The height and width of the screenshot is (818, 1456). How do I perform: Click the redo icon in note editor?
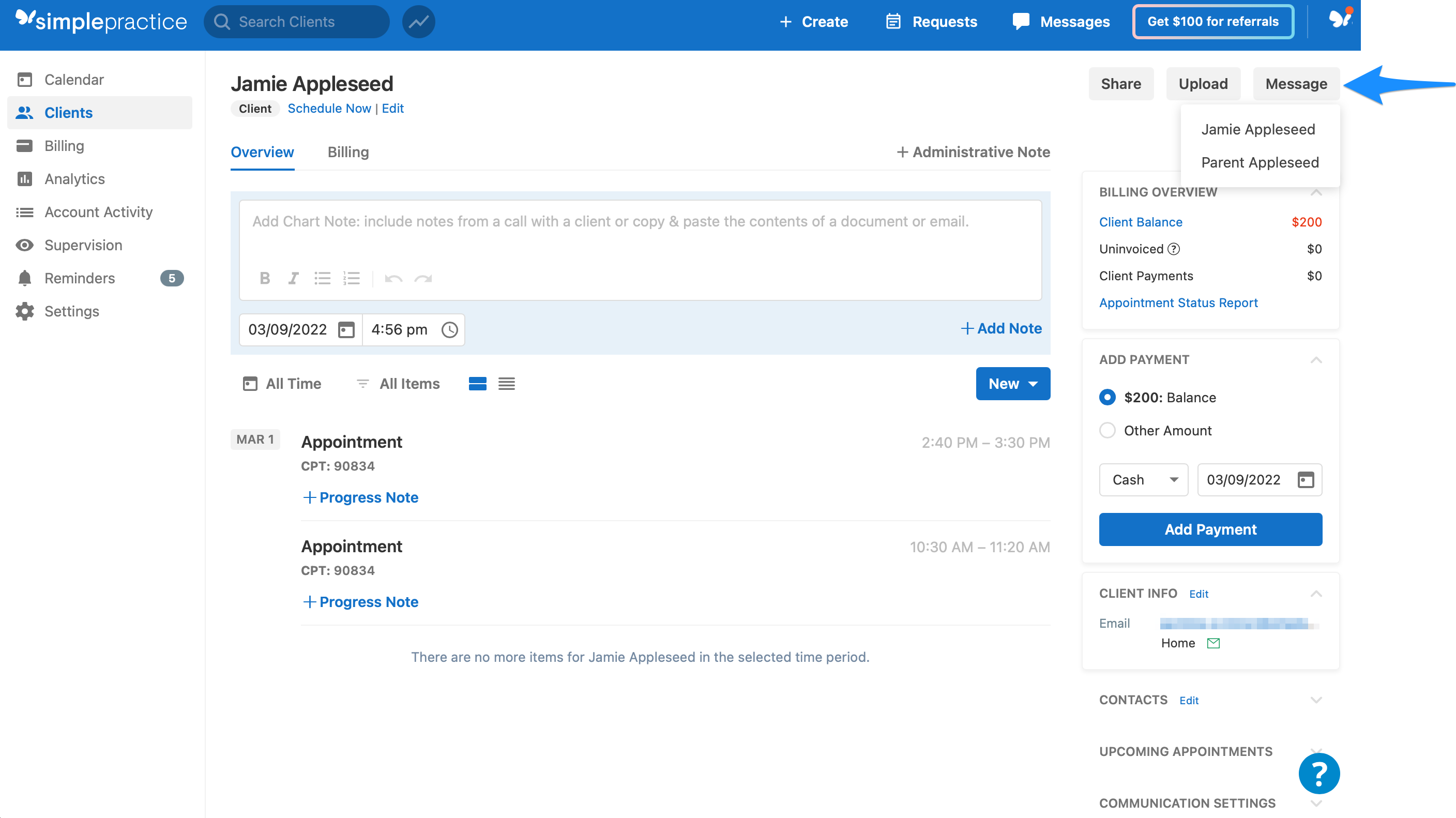423,278
